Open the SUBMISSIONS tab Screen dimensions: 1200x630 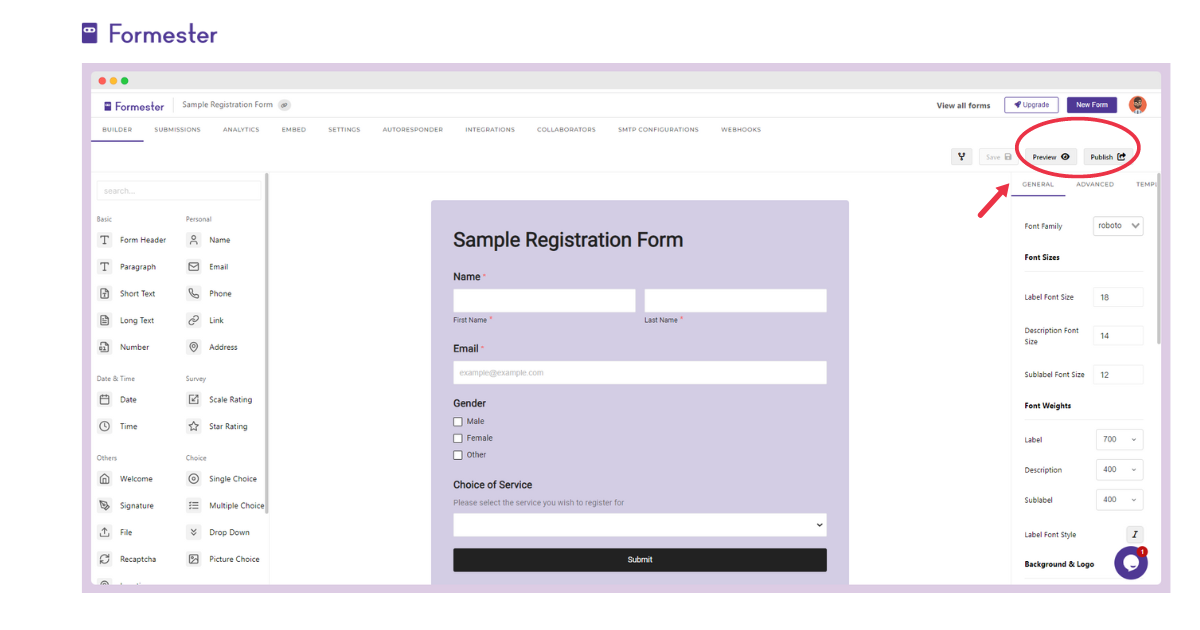click(x=177, y=129)
